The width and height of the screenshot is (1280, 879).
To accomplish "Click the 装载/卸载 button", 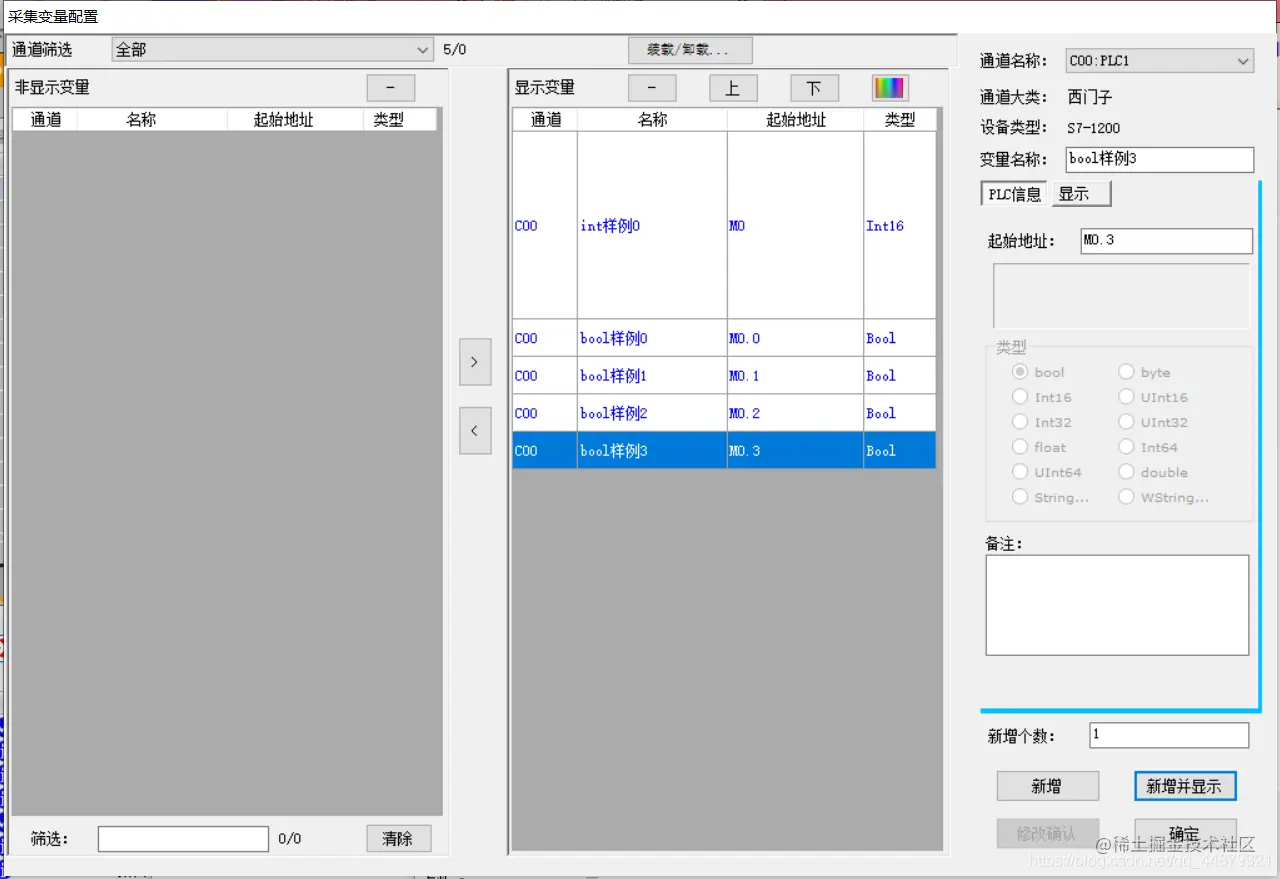I will click(690, 49).
